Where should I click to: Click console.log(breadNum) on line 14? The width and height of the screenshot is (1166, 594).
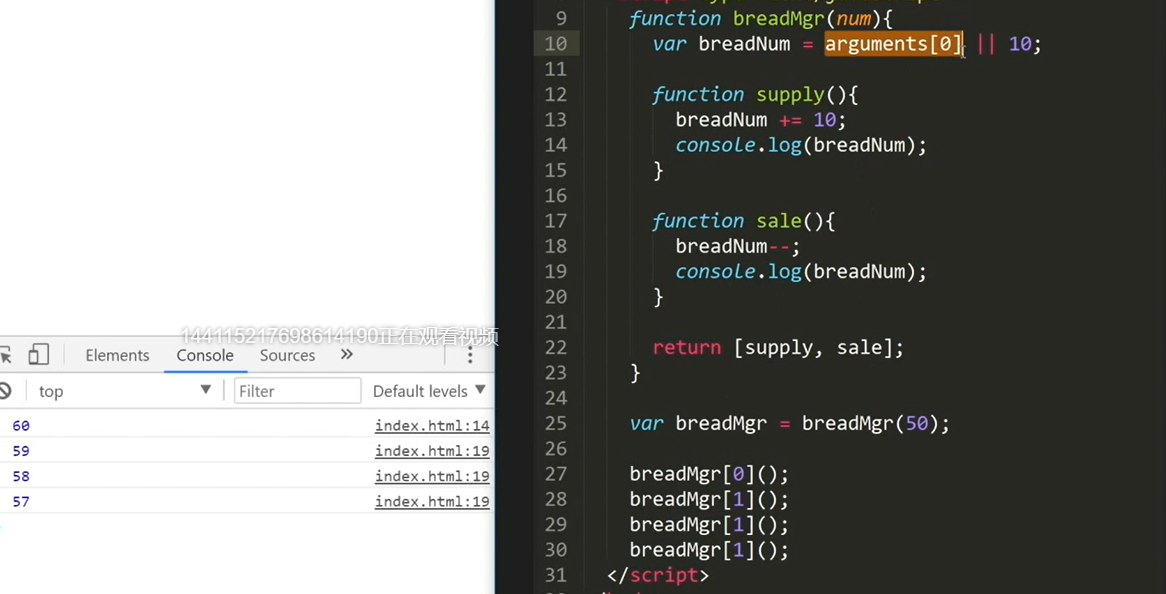pos(801,145)
